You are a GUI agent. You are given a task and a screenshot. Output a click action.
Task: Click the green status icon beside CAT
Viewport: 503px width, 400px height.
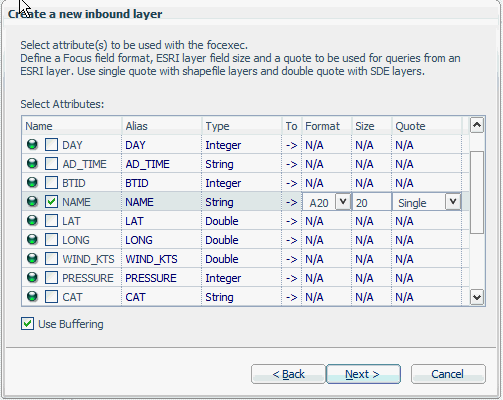point(32,297)
